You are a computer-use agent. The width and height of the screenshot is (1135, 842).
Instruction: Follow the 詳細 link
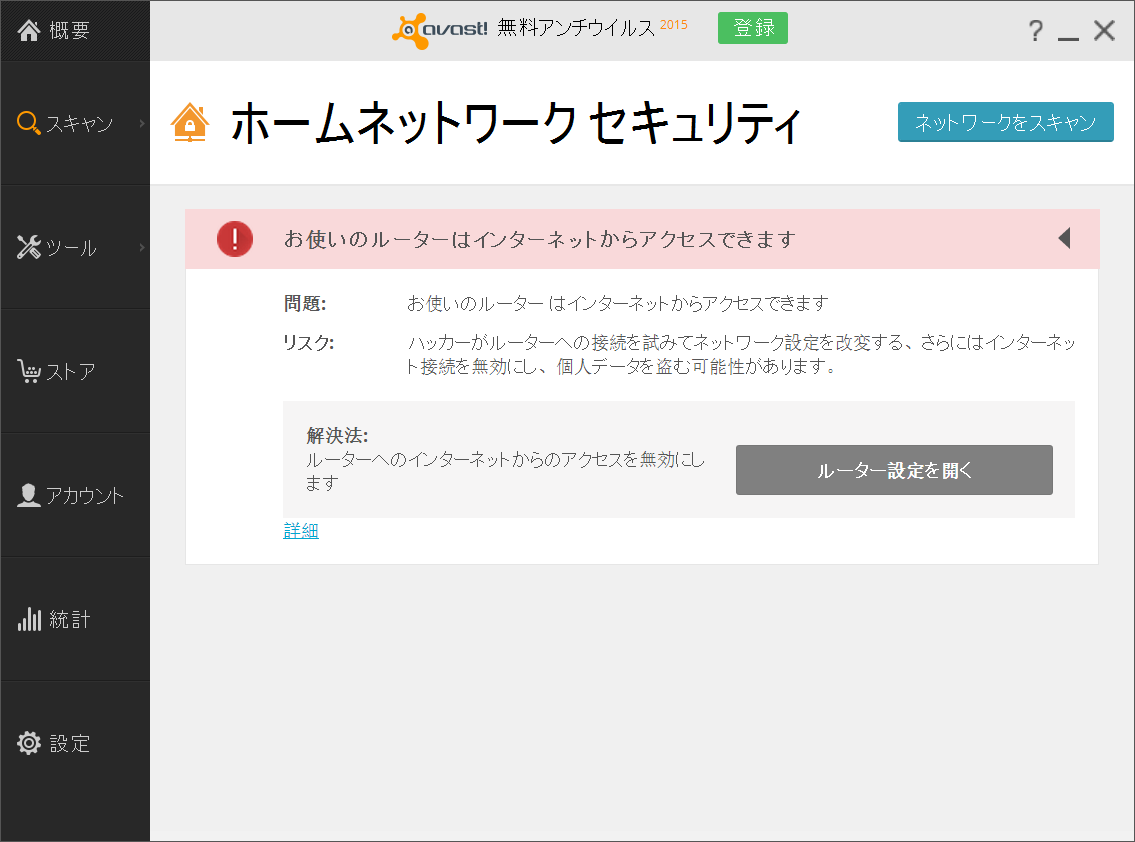click(299, 530)
